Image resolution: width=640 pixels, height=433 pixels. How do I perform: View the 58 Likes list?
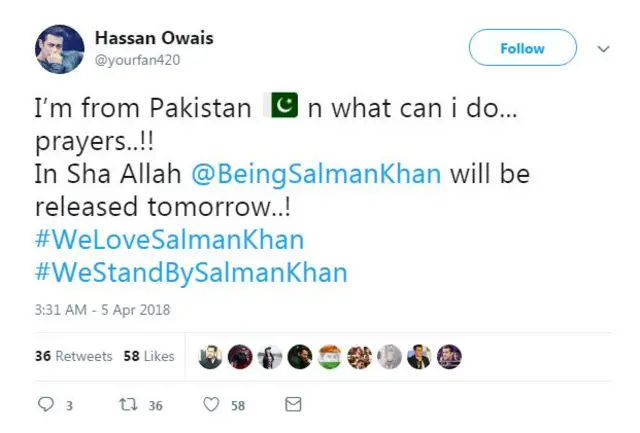tap(149, 356)
